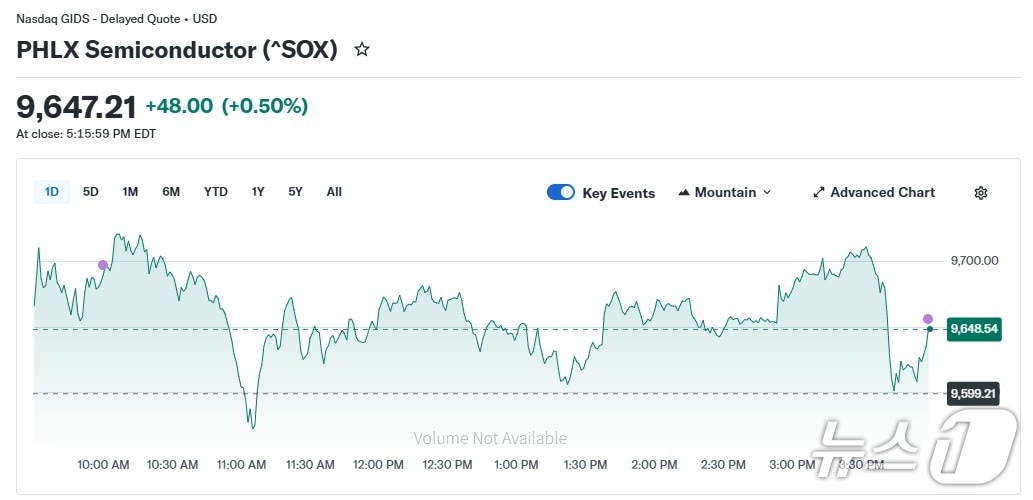Switch to YTD time range

click(x=216, y=192)
